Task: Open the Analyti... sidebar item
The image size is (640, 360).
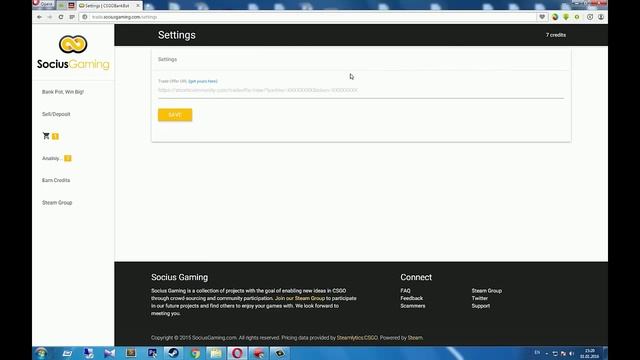Action: [56, 158]
